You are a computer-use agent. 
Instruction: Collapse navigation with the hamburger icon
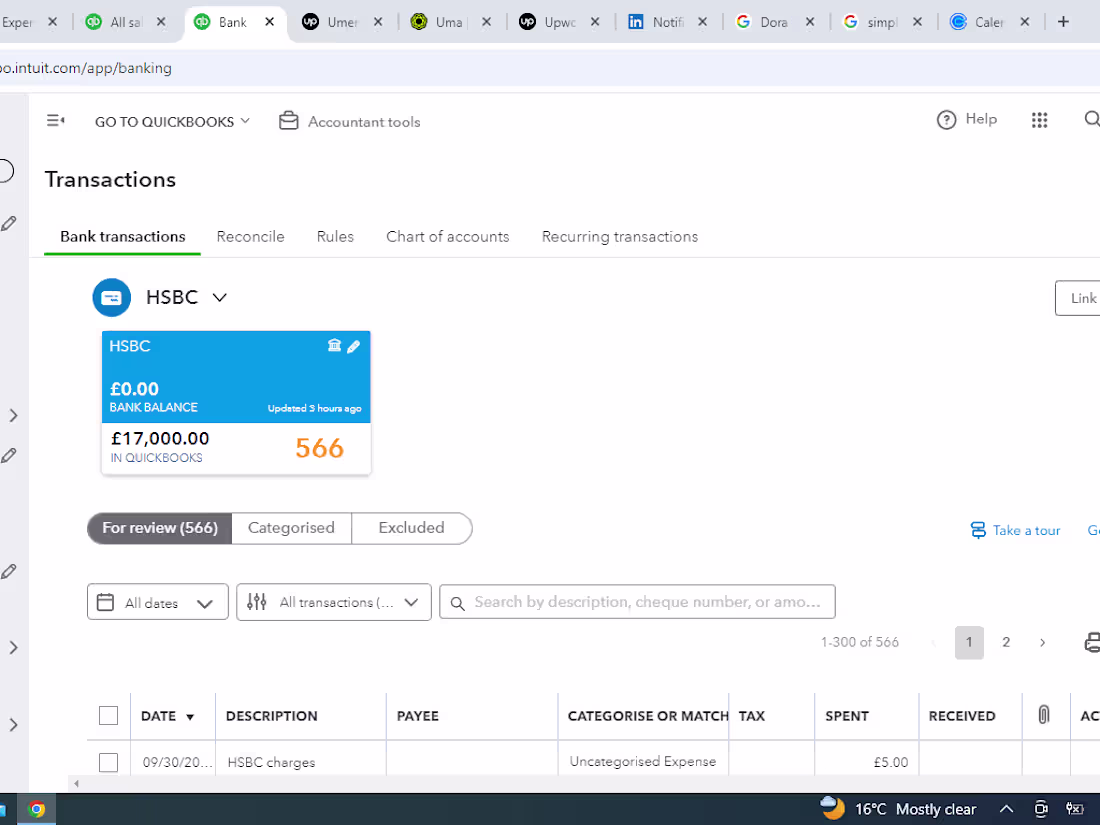55,119
